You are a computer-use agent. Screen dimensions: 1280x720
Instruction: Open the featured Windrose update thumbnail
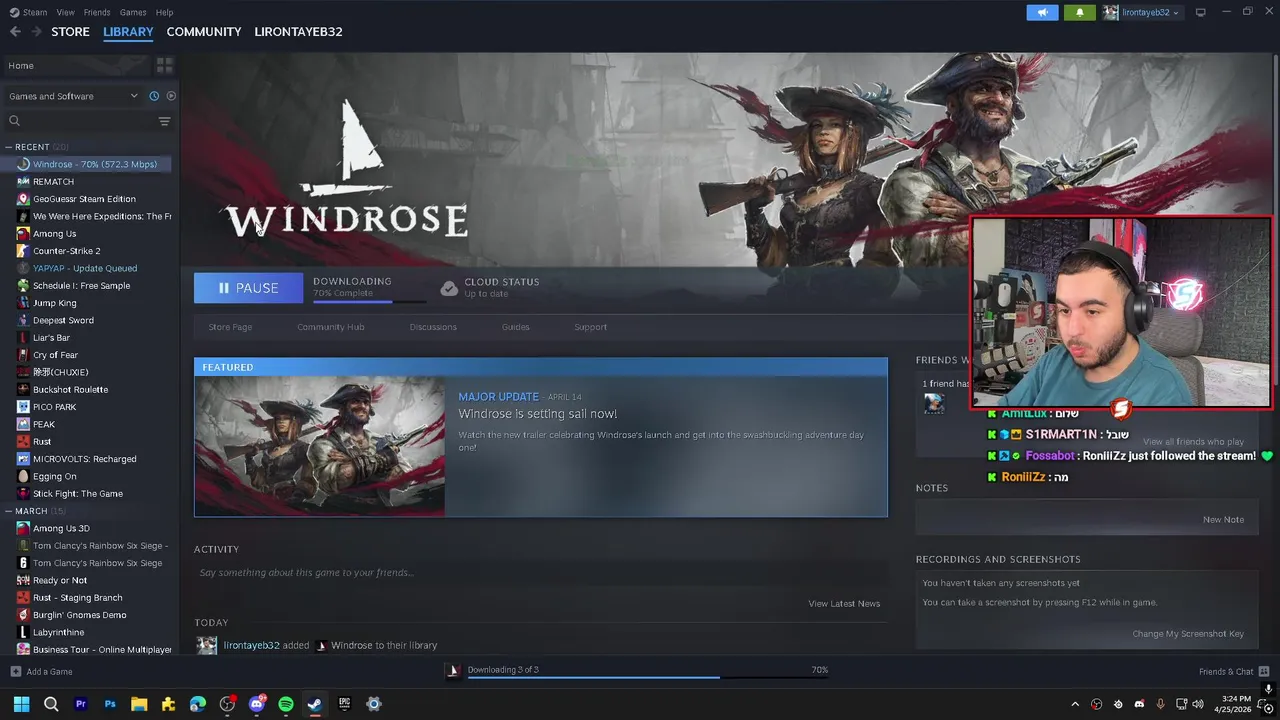(x=320, y=446)
